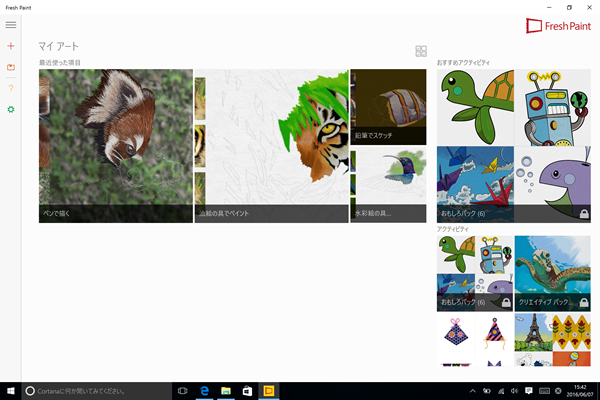Select the blue robot recommended activity
The width and height of the screenshot is (600, 400).
(x=552, y=107)
